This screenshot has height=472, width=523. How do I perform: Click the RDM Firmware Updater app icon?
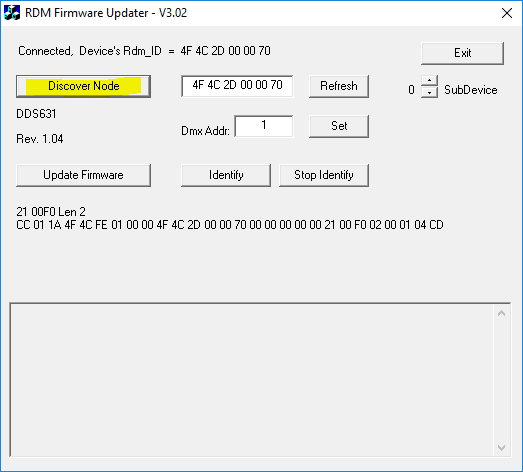point(12,13)
